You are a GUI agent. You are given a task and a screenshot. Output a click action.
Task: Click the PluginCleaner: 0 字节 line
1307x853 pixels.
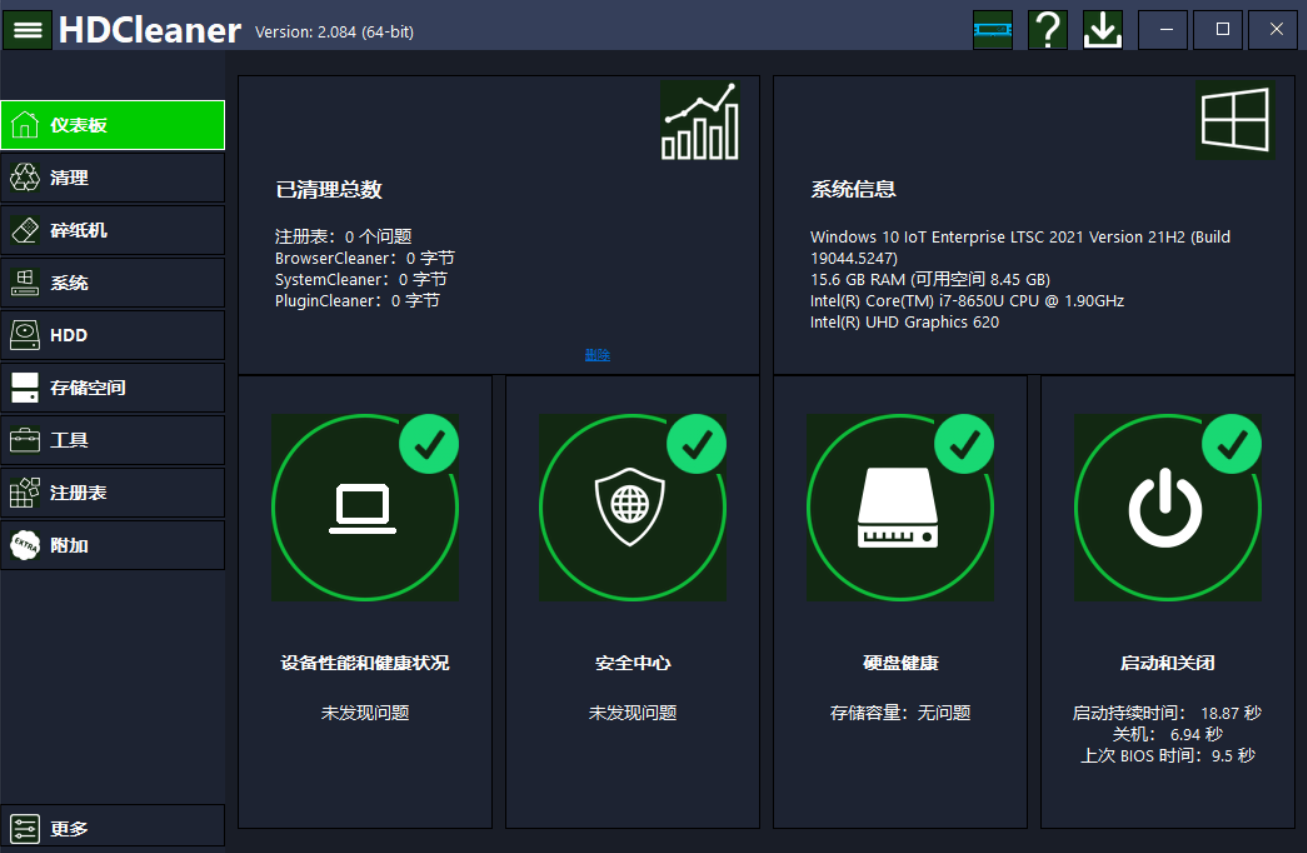tap(357, 301)
